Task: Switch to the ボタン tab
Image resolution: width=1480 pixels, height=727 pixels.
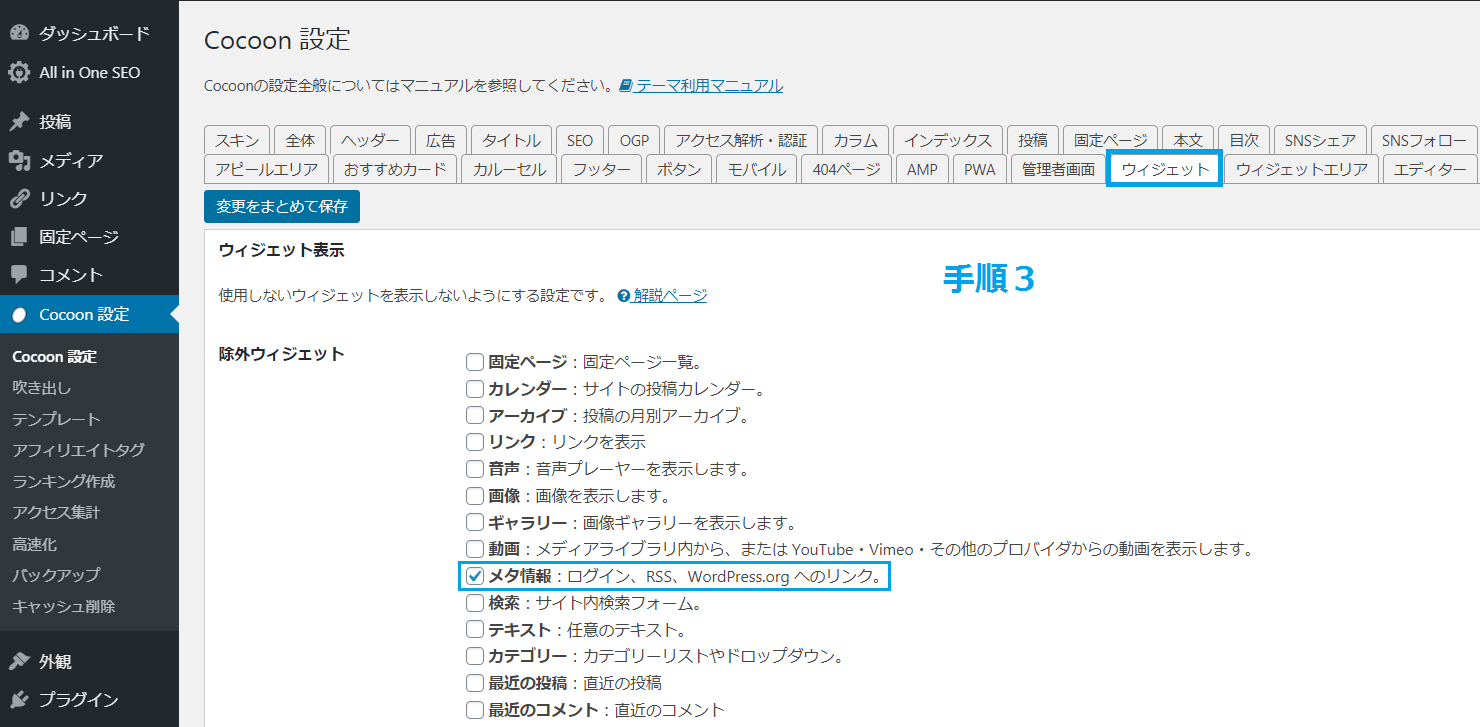Action: pyautogui.click(x=679, y=169)
